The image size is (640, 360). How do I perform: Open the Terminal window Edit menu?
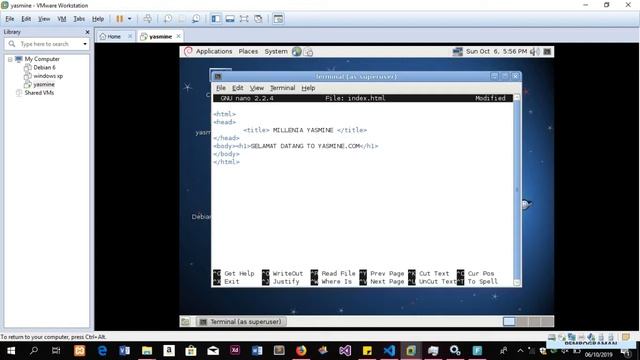coord(238,88)
